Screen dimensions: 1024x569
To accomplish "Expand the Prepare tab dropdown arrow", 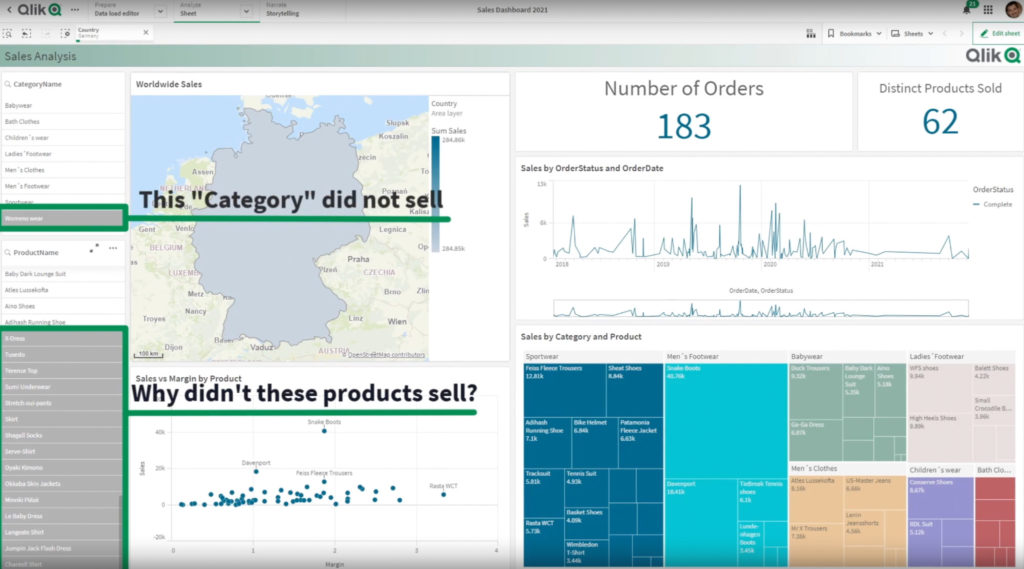I will [160, 11].
